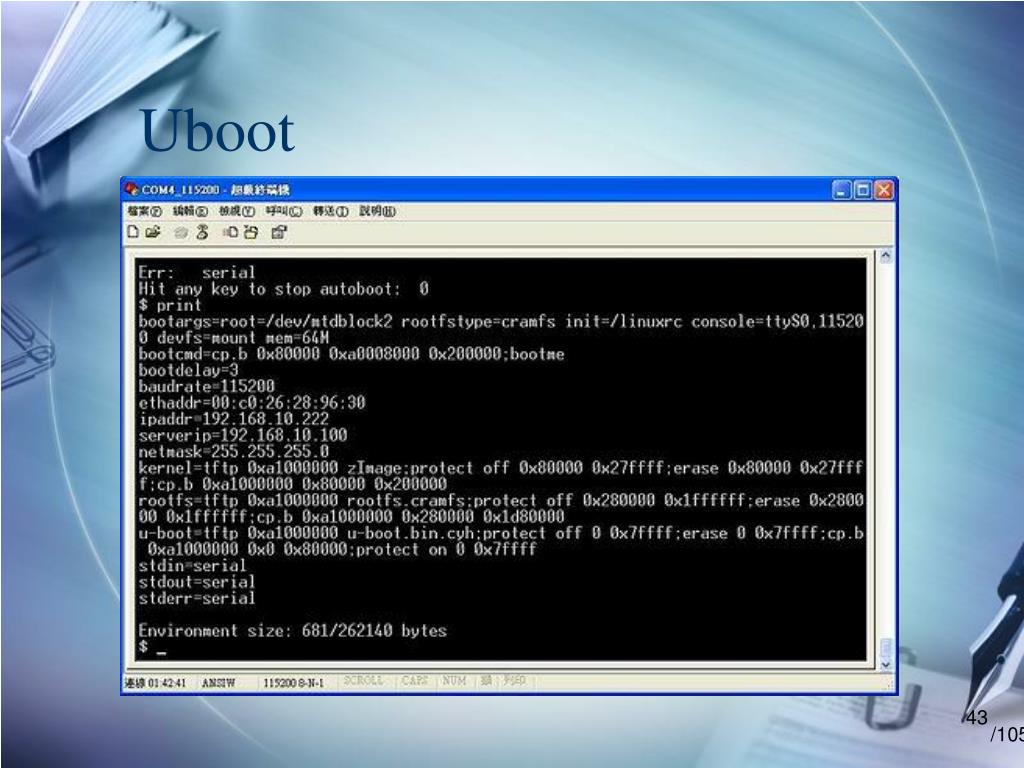Click the 'kernel=tftp 0xa1000000 zImage' line
The width and height of the screenshot is (1024, 768).
[x=501, y=475]
